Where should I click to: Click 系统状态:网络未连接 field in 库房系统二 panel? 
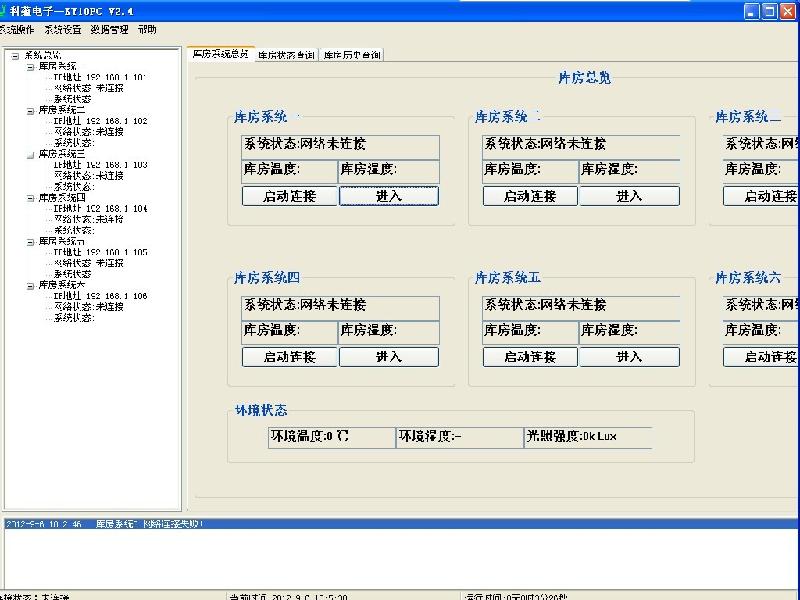pyautogui.click(x=581, y=146)
